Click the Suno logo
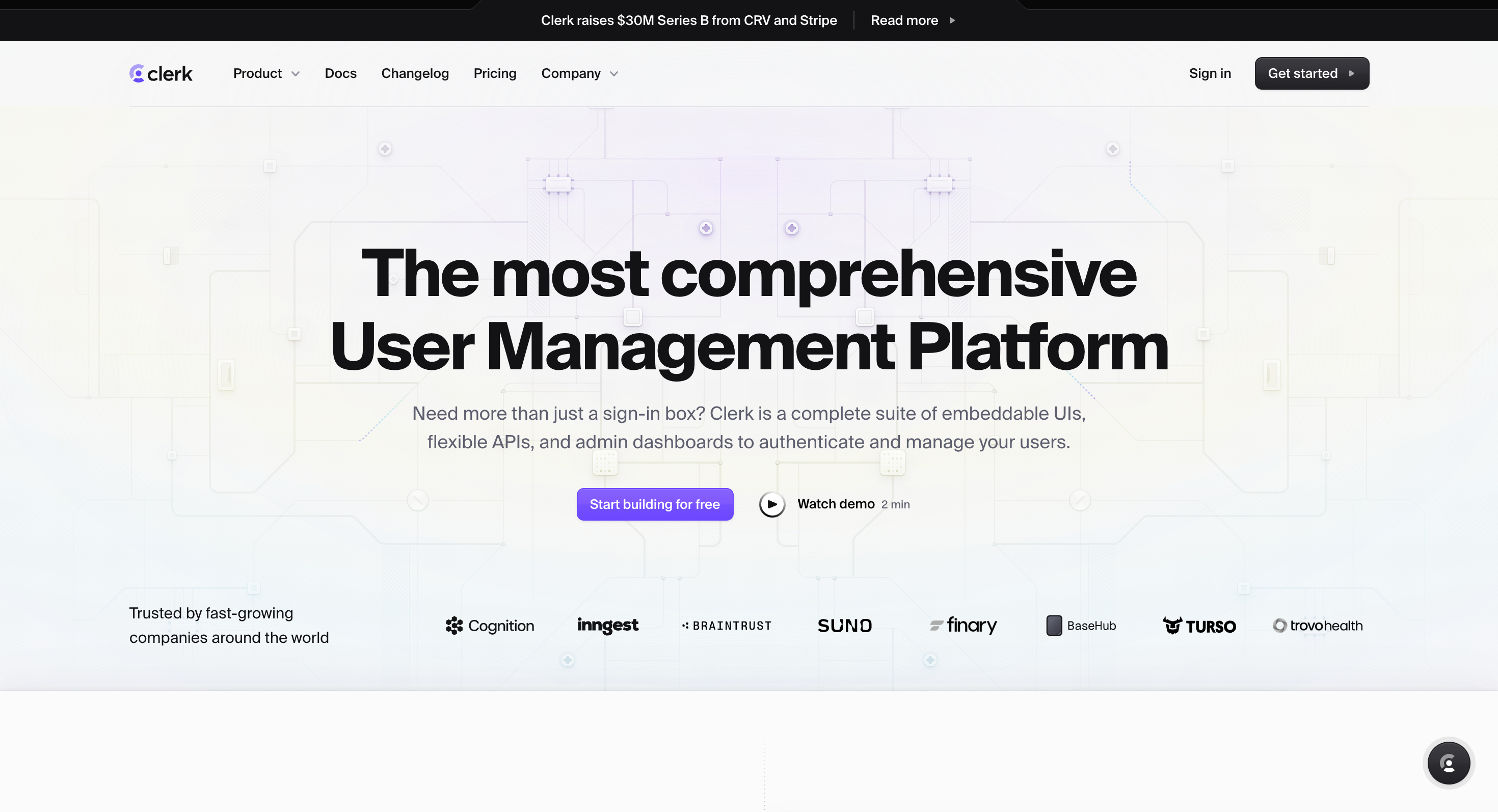This screenshot has height=812, width=1498. (x=845, y=626)
